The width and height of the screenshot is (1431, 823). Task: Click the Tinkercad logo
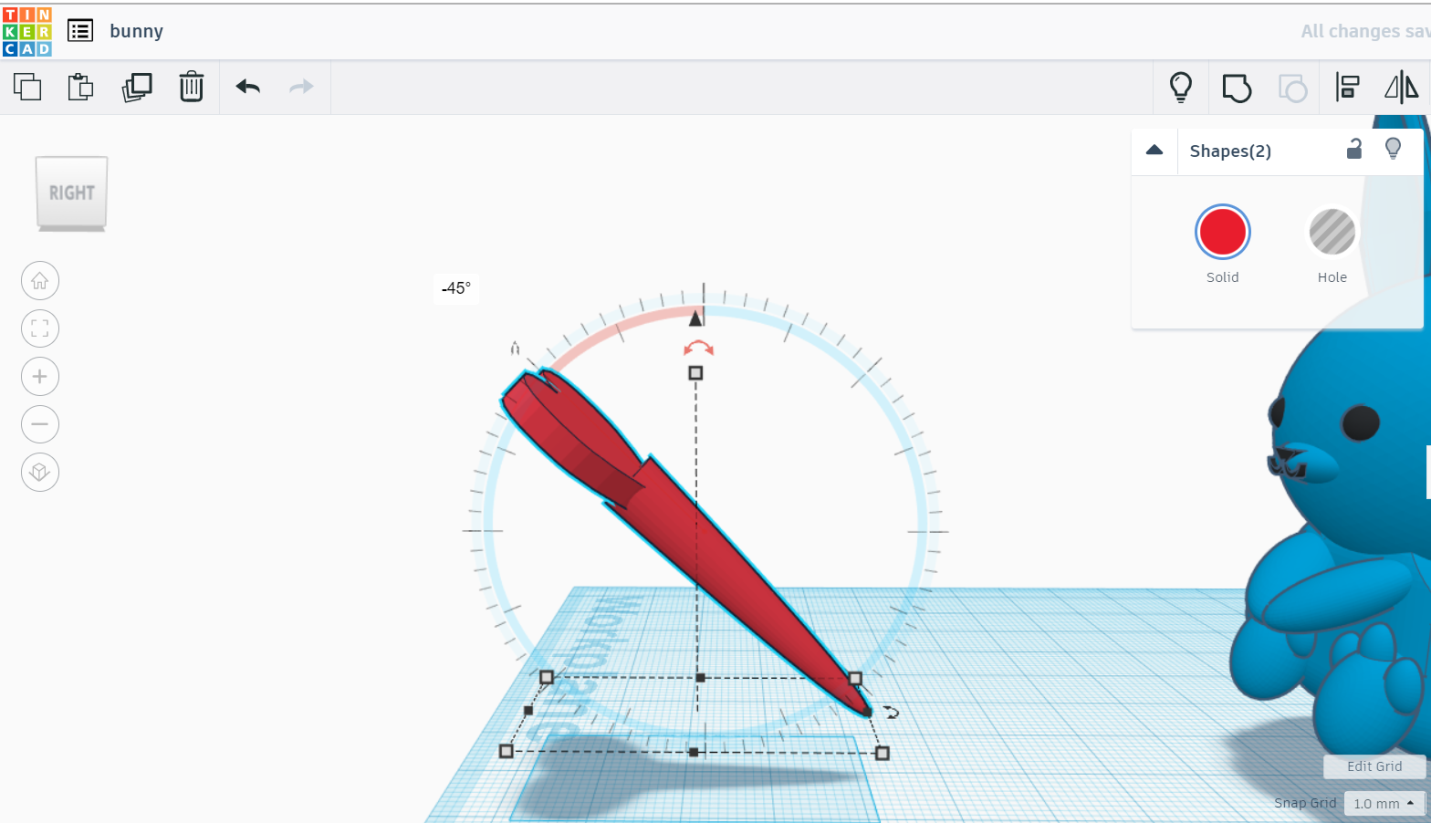(x=27, y=32)
